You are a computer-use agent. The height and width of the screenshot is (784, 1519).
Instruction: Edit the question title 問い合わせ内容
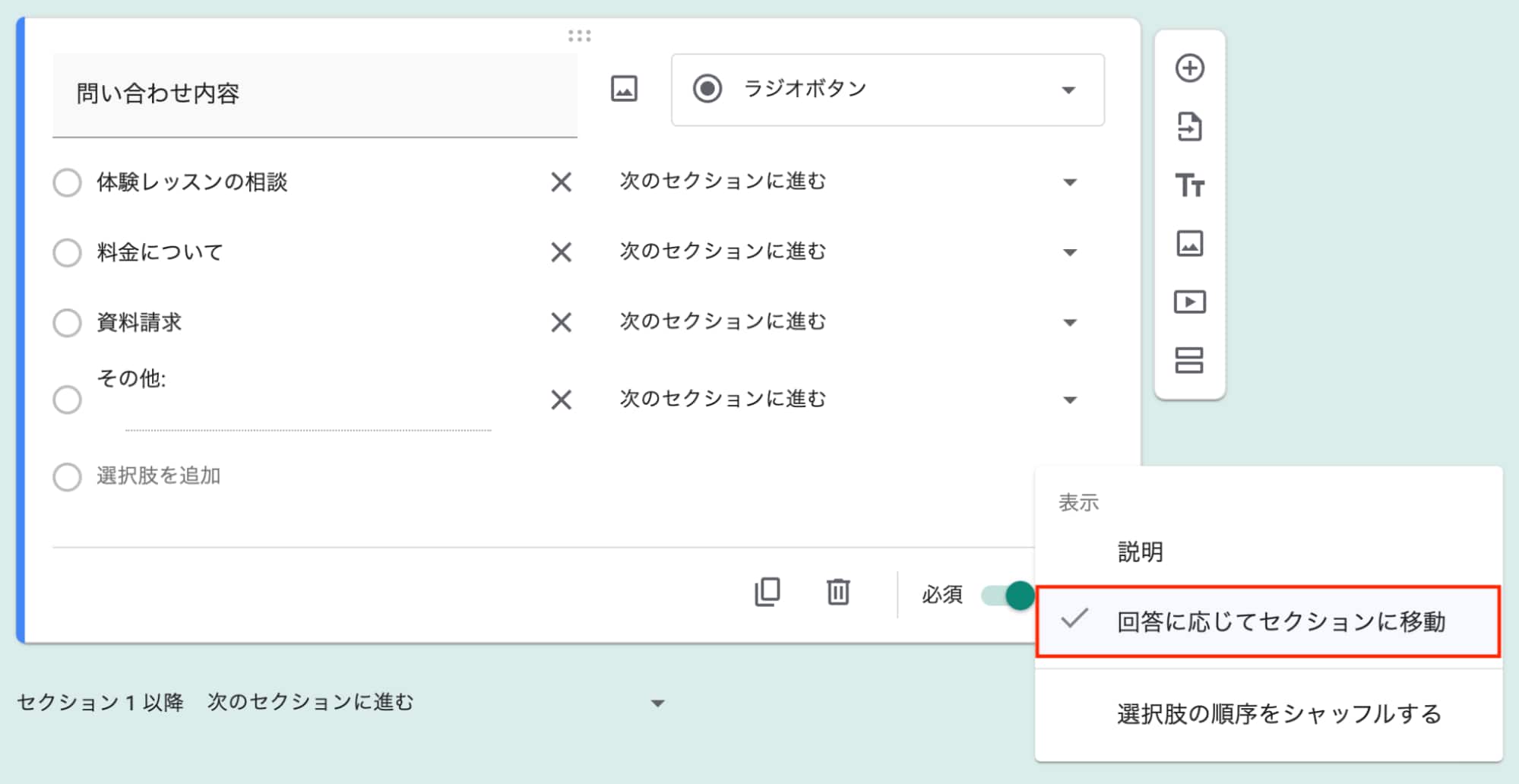pyautogui.click(x=315, y=94)
